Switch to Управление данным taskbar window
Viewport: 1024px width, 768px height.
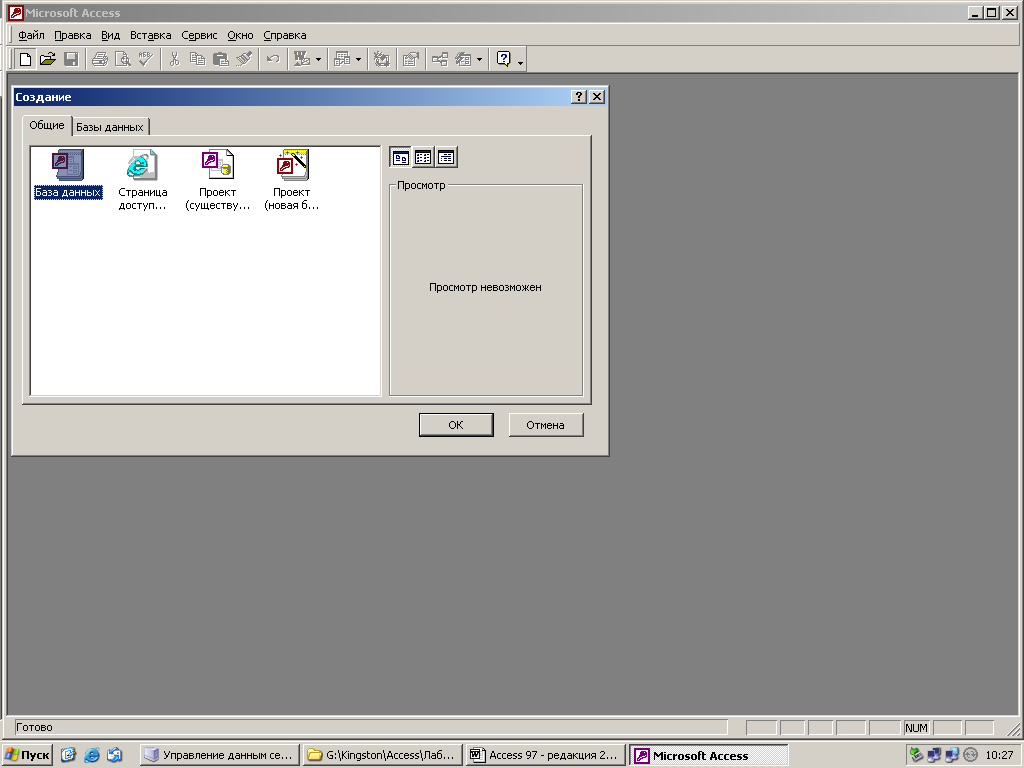[x=219, y=755]
